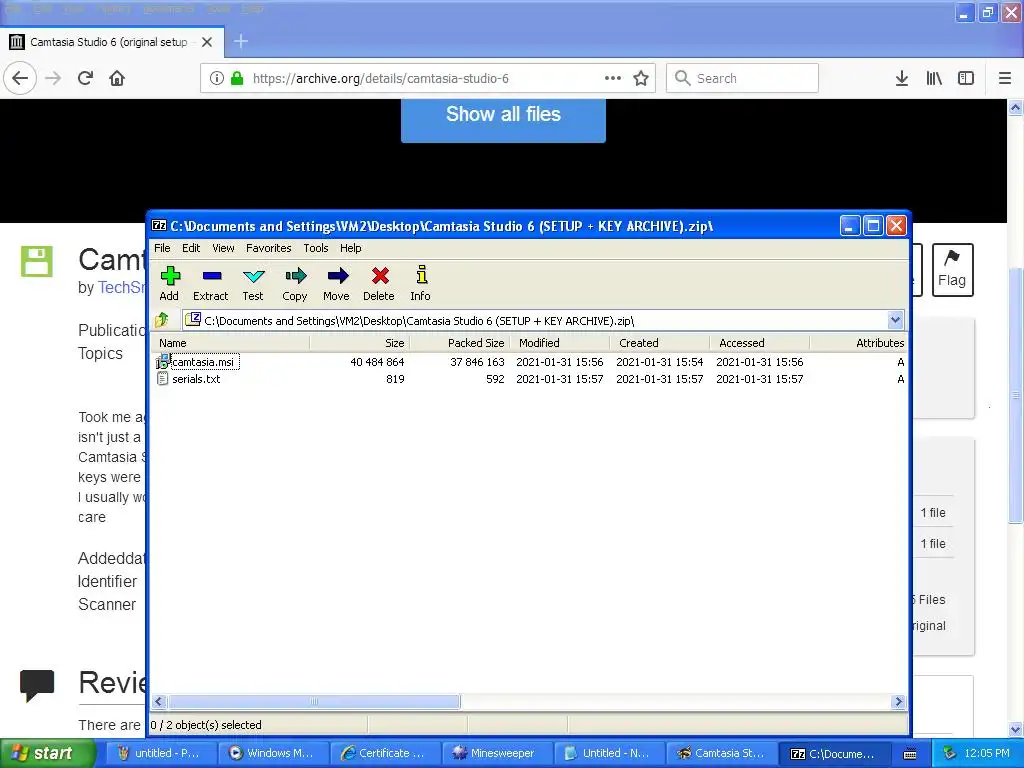Click the red Delete icon

click(x=379, y=283)
